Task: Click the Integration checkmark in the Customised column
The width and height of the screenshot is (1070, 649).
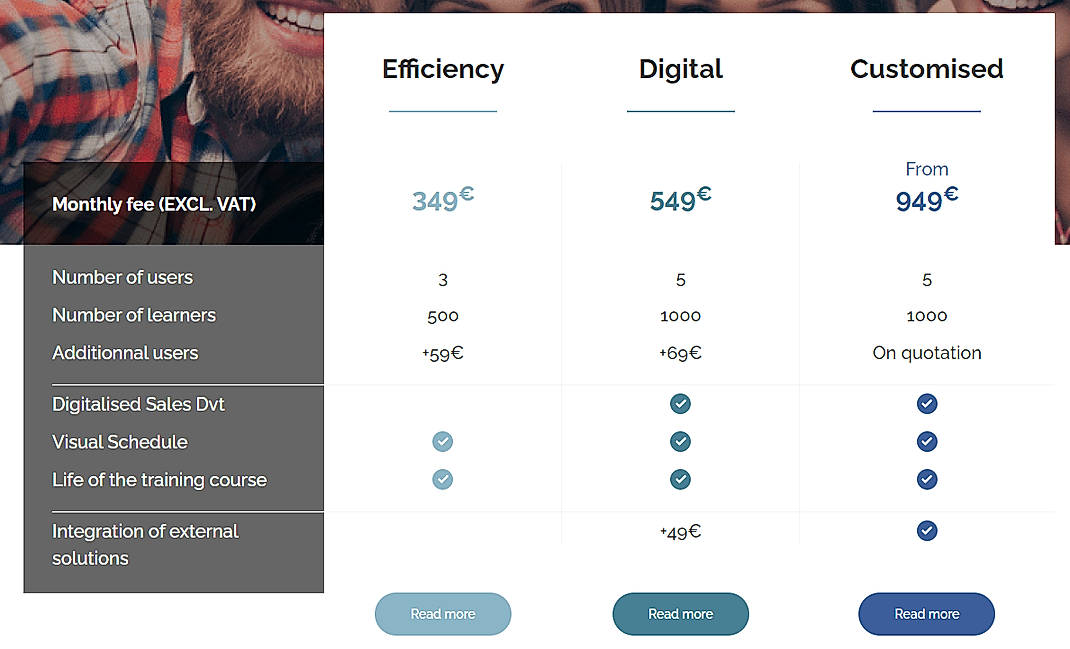Action: [926, 531]
